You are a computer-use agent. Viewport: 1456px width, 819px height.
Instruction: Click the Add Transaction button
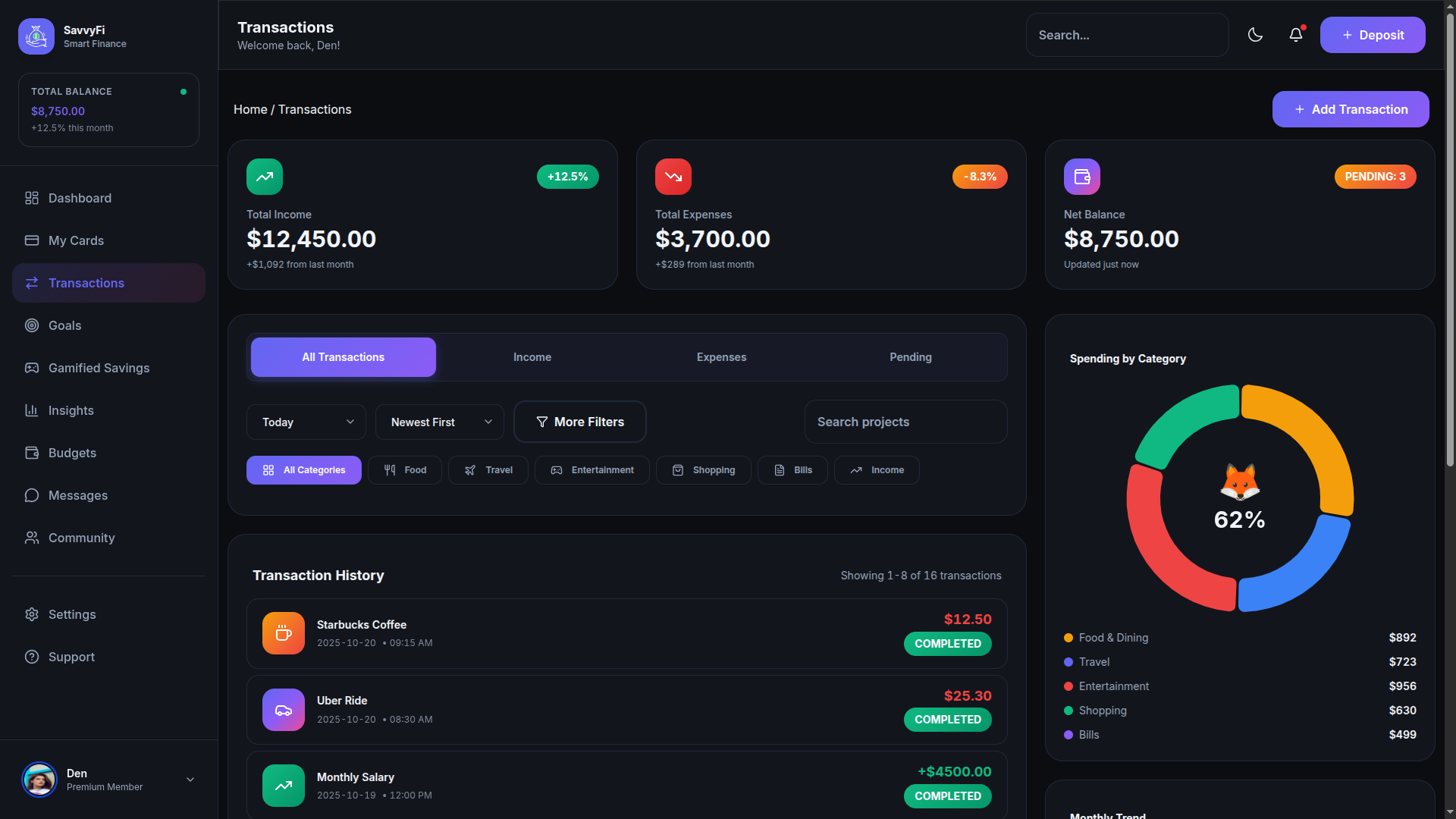click(x=1351, y=109)
